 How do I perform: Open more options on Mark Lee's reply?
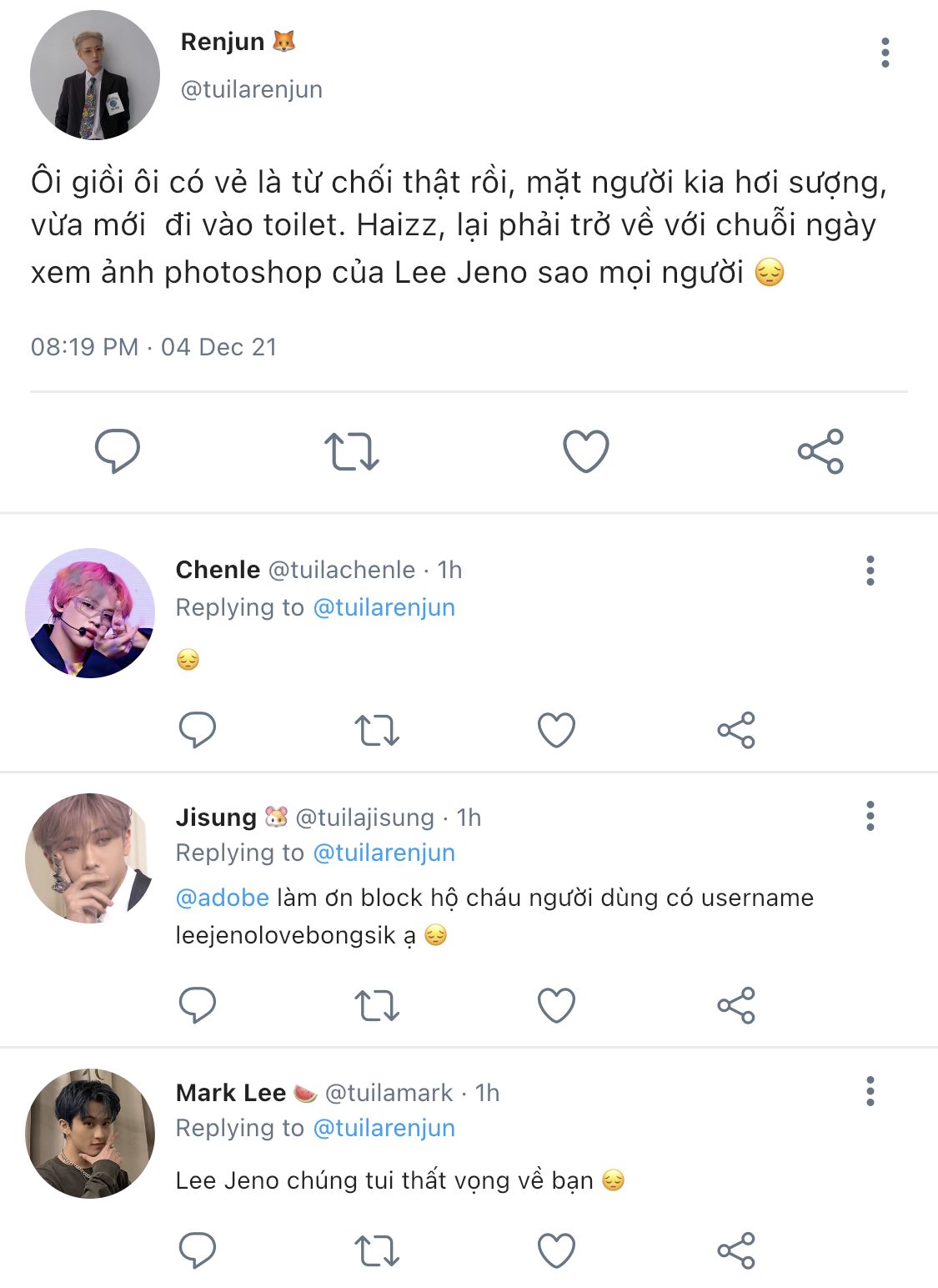pos(870,1091)
